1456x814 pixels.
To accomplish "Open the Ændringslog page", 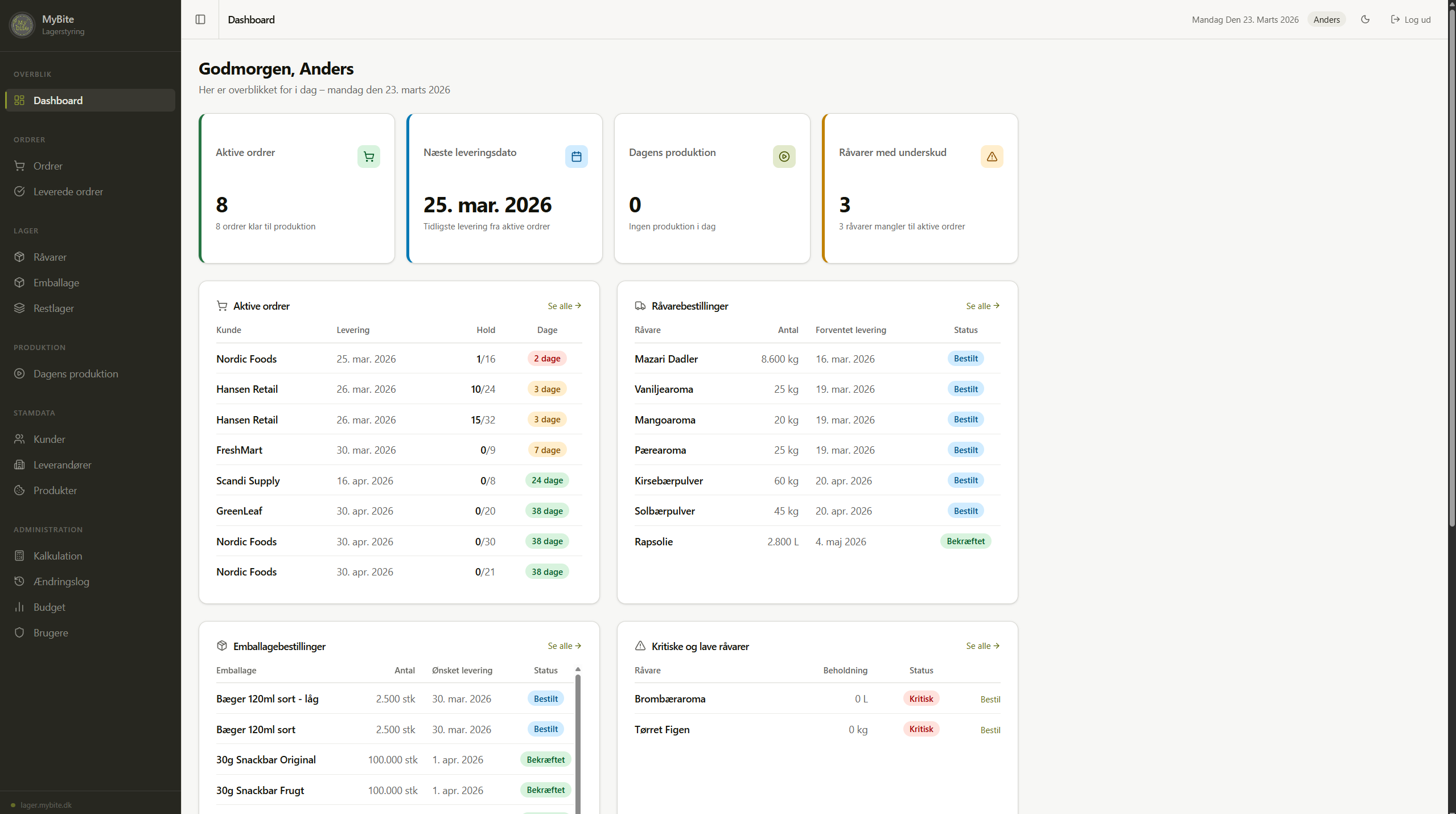I will (61, 581).
